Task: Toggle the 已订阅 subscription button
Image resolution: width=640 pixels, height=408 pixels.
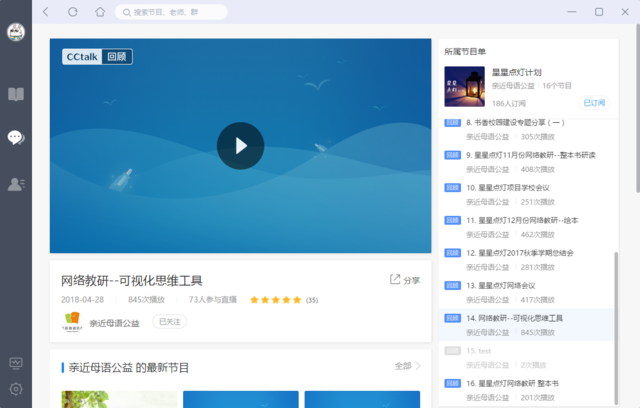Action: [x=594, y=103]
